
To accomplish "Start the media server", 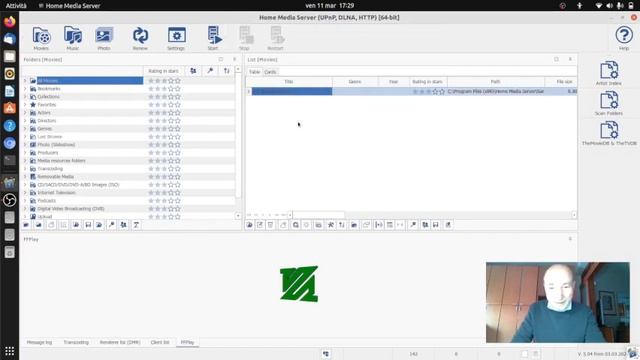I will point(213,38).
